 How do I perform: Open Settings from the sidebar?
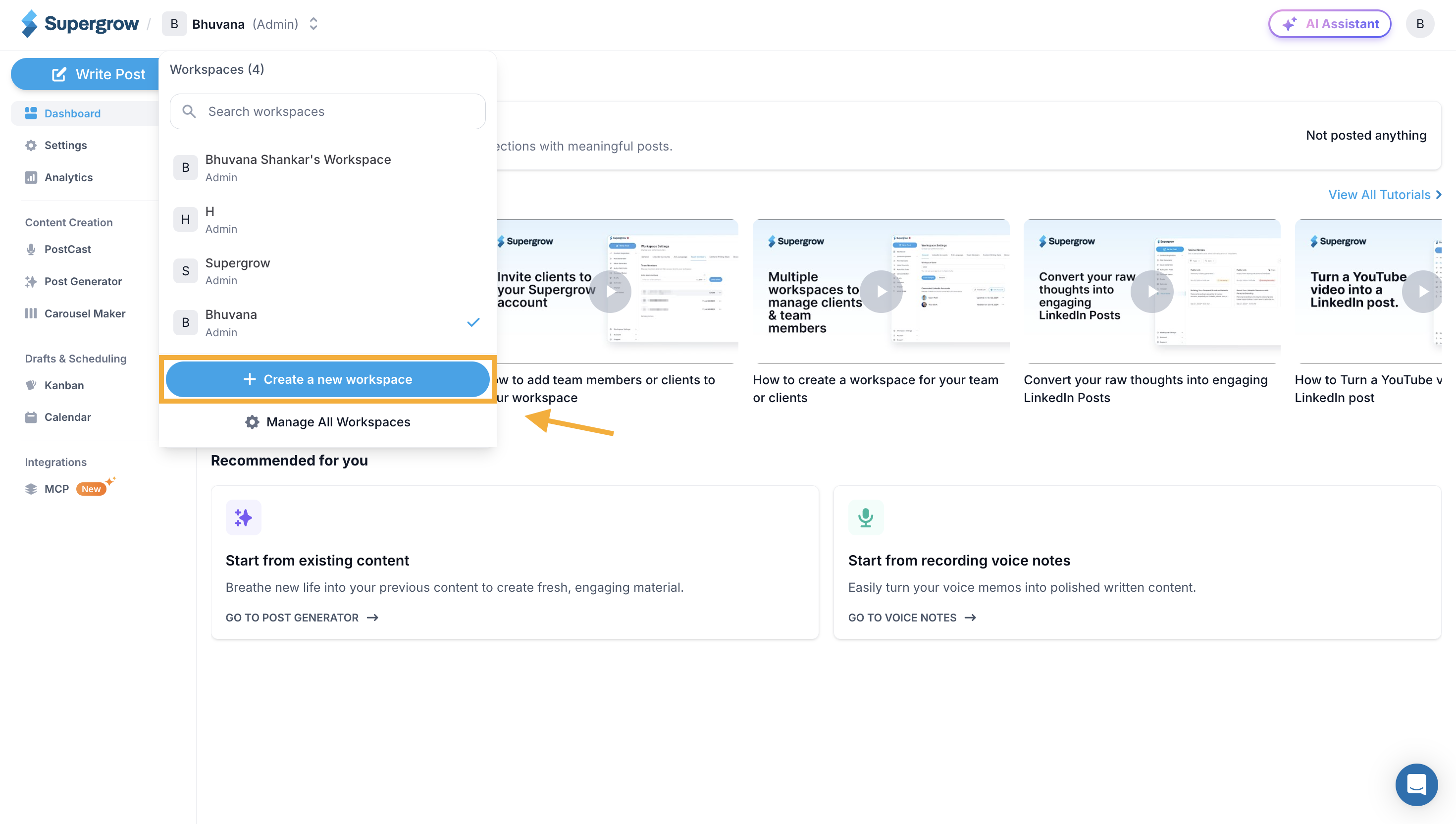coord(66,146)
